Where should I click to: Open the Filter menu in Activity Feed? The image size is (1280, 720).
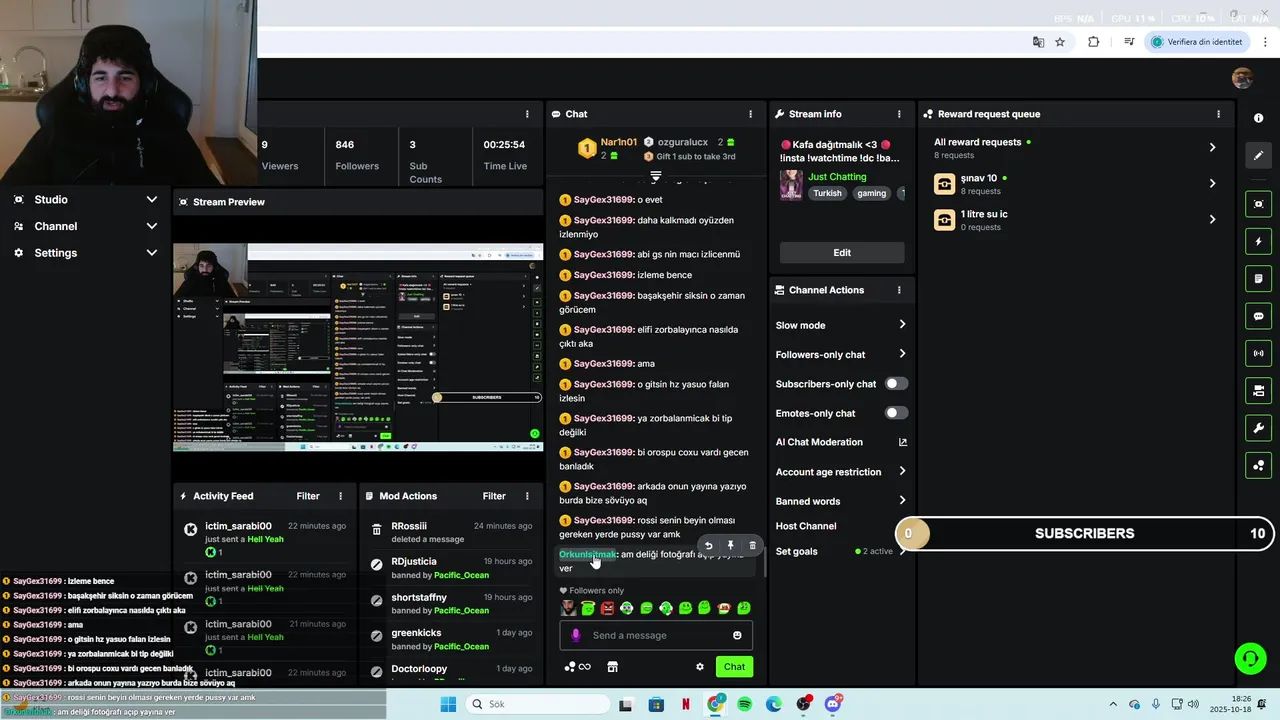coord(308,496)
